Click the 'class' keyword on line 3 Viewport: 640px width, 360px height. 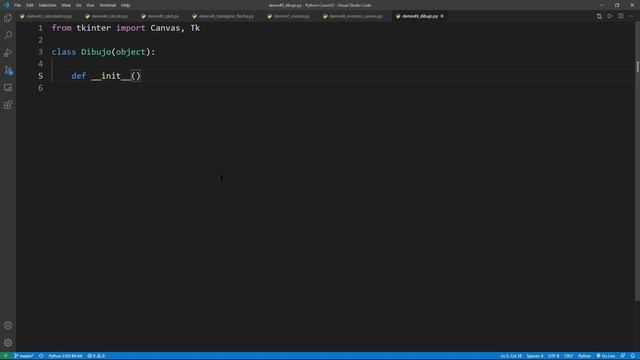(64, 52)
